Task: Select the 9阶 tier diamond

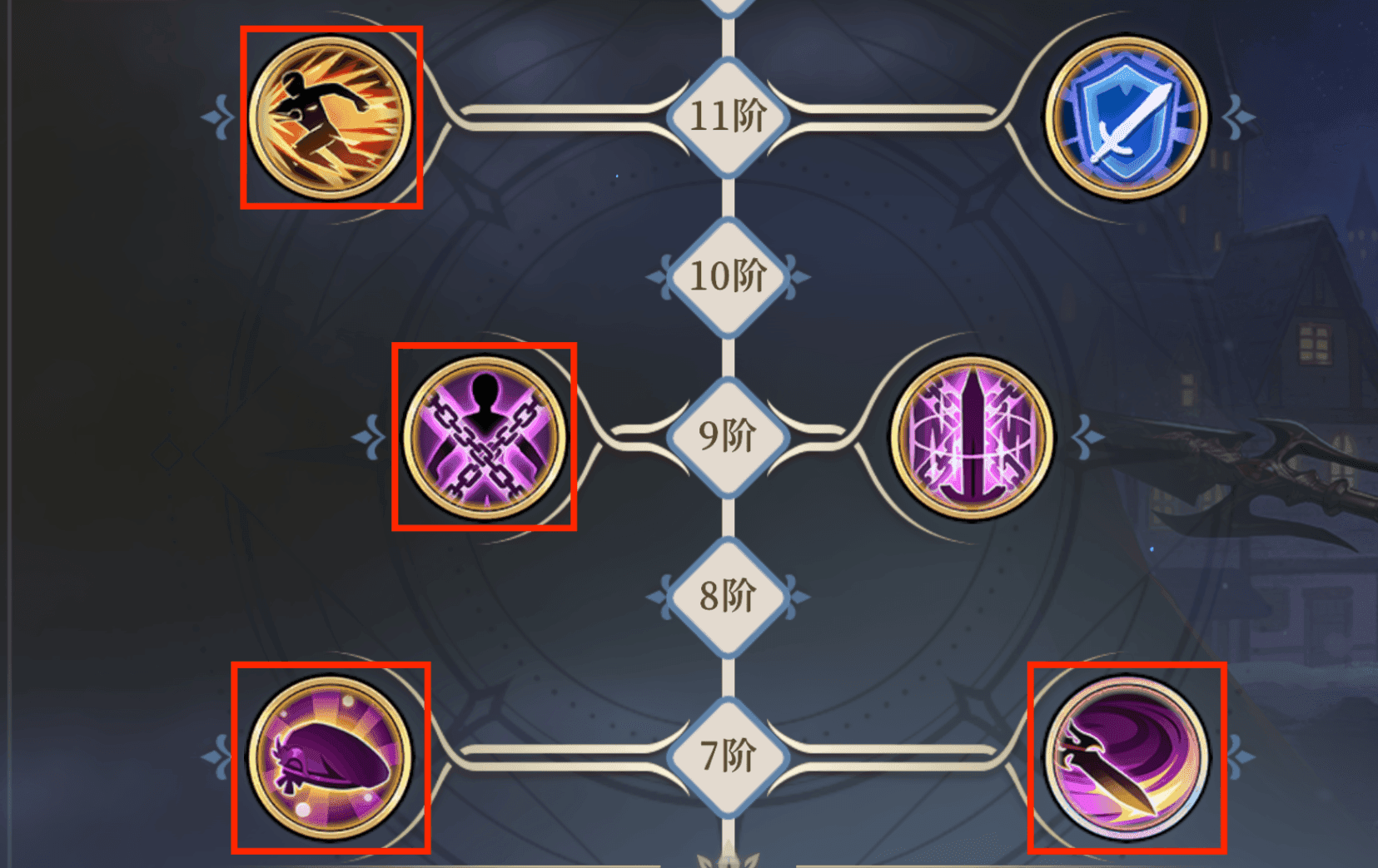Action: 729,436
